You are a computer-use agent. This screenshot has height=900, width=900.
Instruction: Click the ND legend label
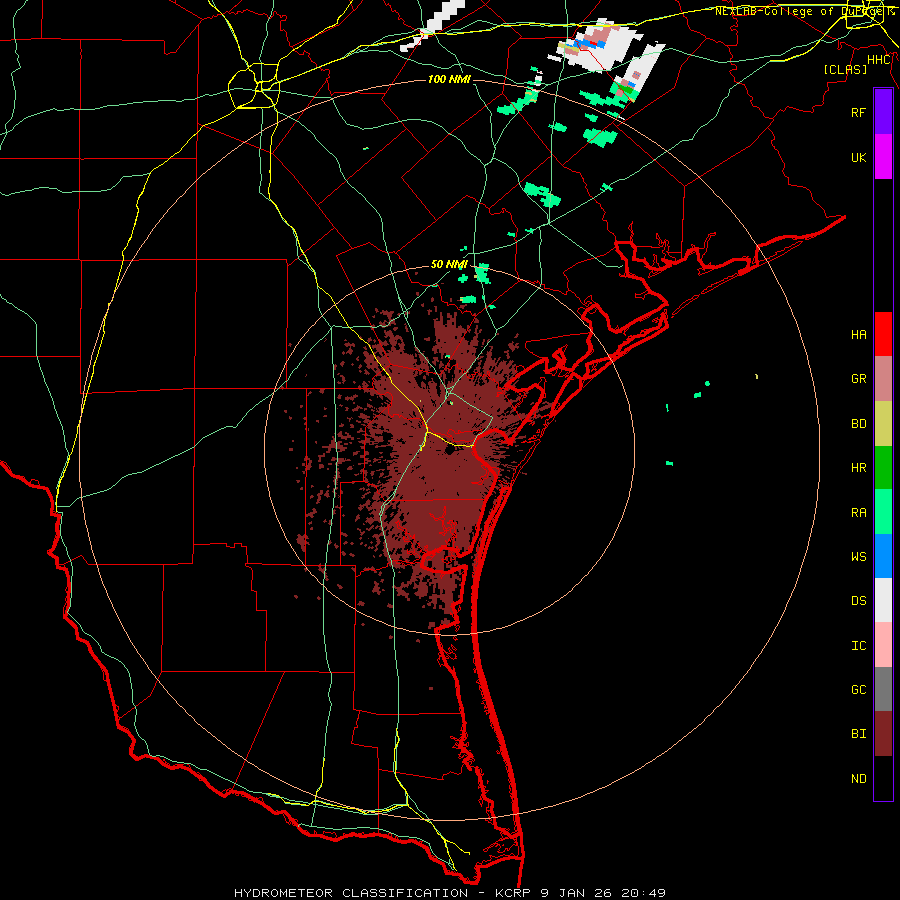click(859, 779)
